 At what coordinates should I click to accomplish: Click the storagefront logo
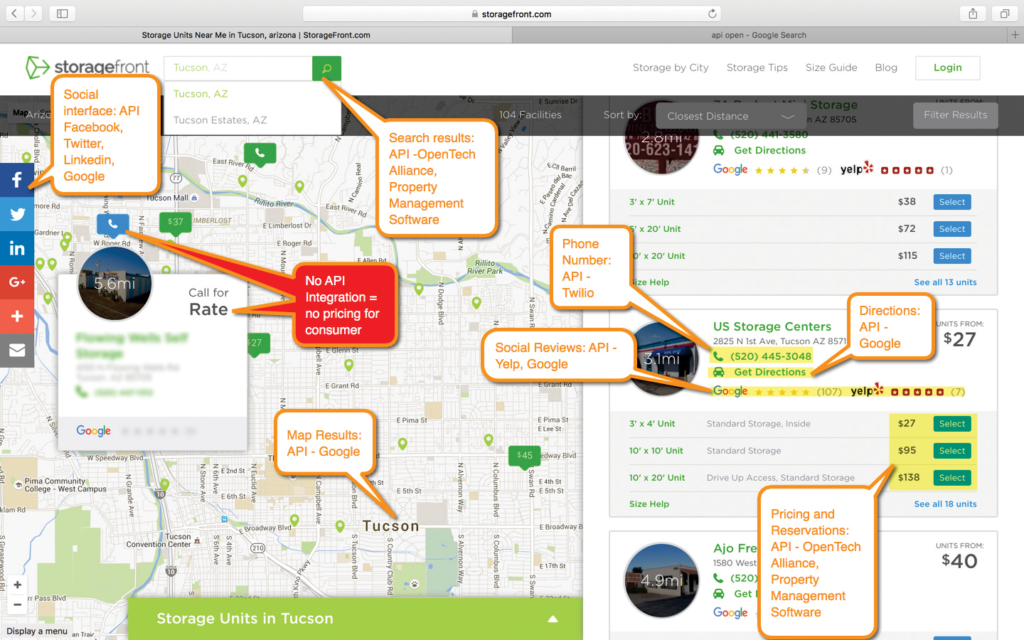click(x=87, y=67)
